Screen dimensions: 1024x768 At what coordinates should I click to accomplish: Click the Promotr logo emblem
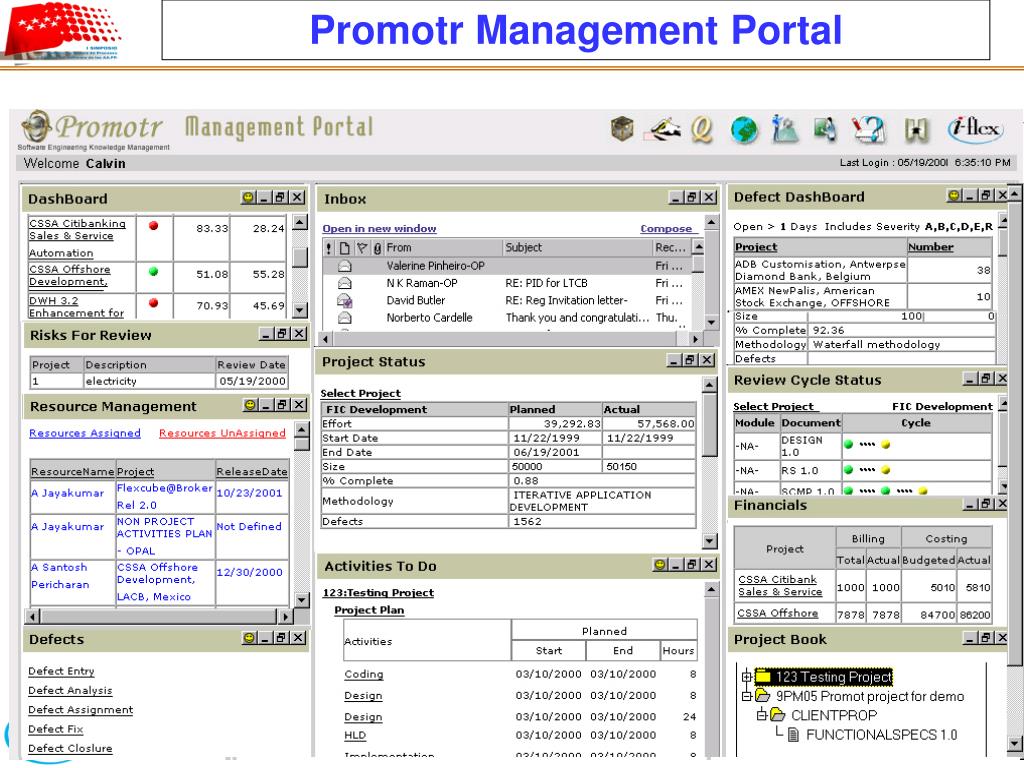(36, 125)
